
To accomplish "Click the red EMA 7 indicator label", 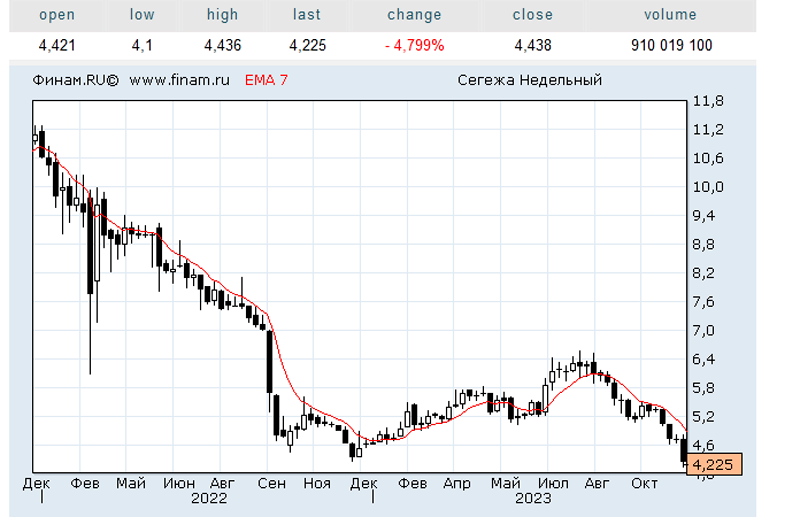I will 266,80.
